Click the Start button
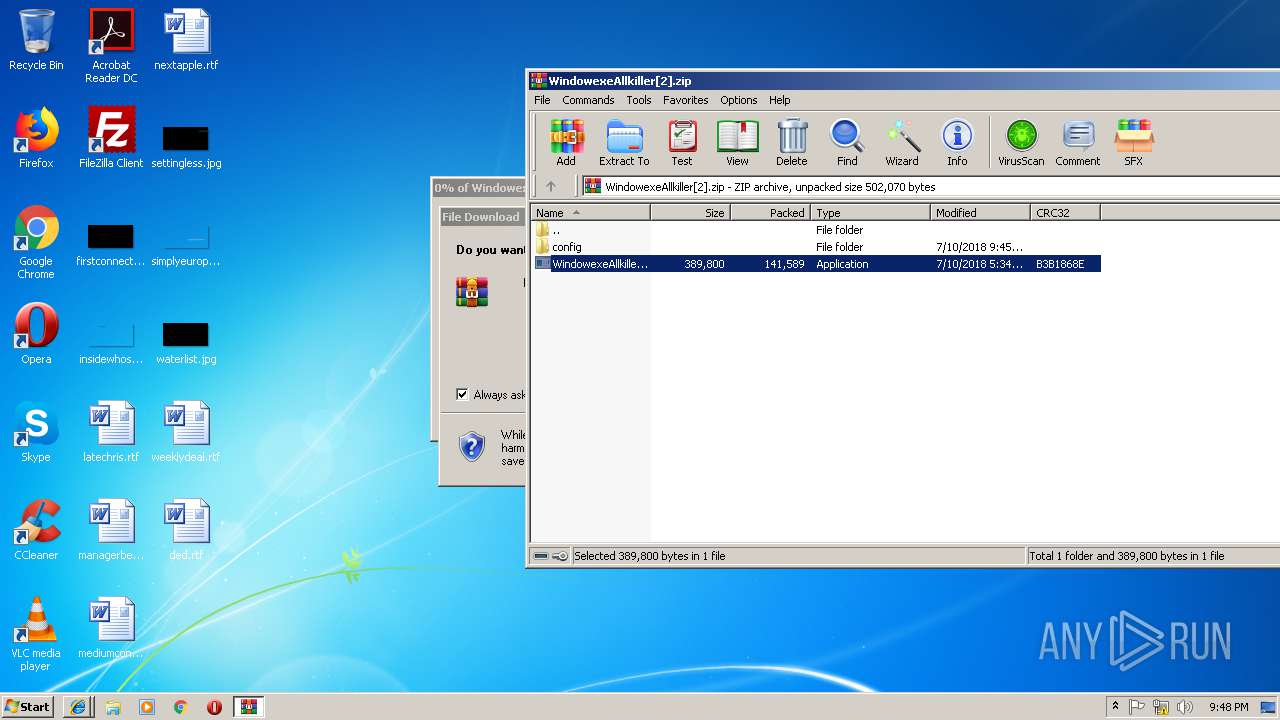 pos(28,706)
